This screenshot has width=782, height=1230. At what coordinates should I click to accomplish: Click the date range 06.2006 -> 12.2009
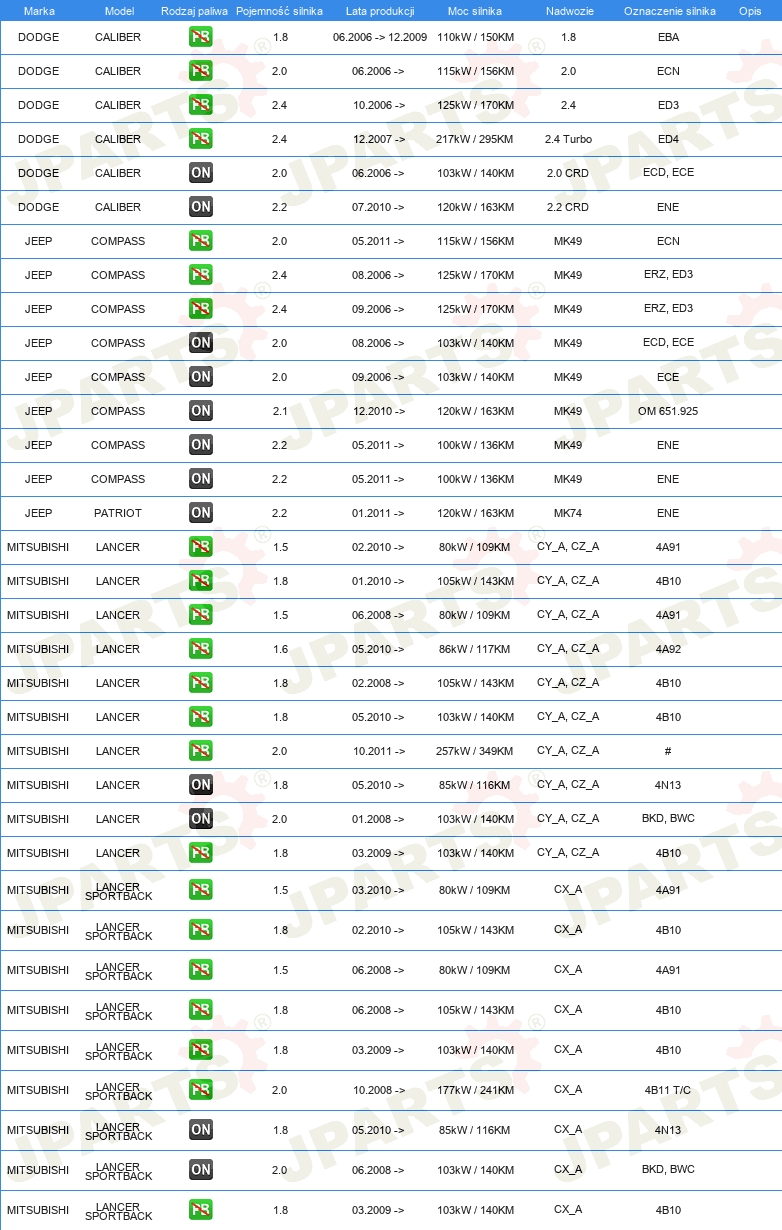pyautogui.click(x=380, y=37)
